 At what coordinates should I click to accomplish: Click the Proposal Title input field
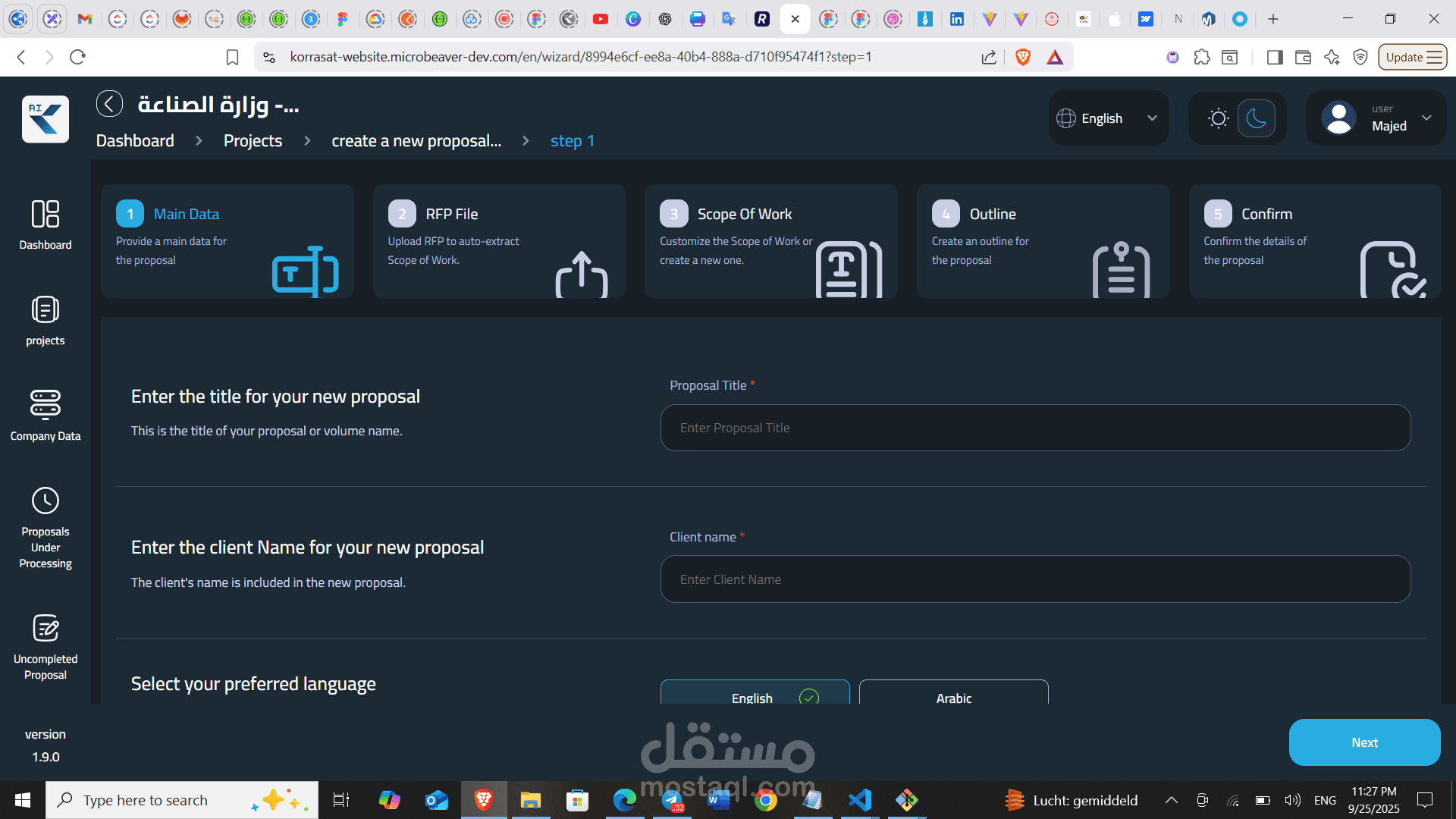(1035, 428)
